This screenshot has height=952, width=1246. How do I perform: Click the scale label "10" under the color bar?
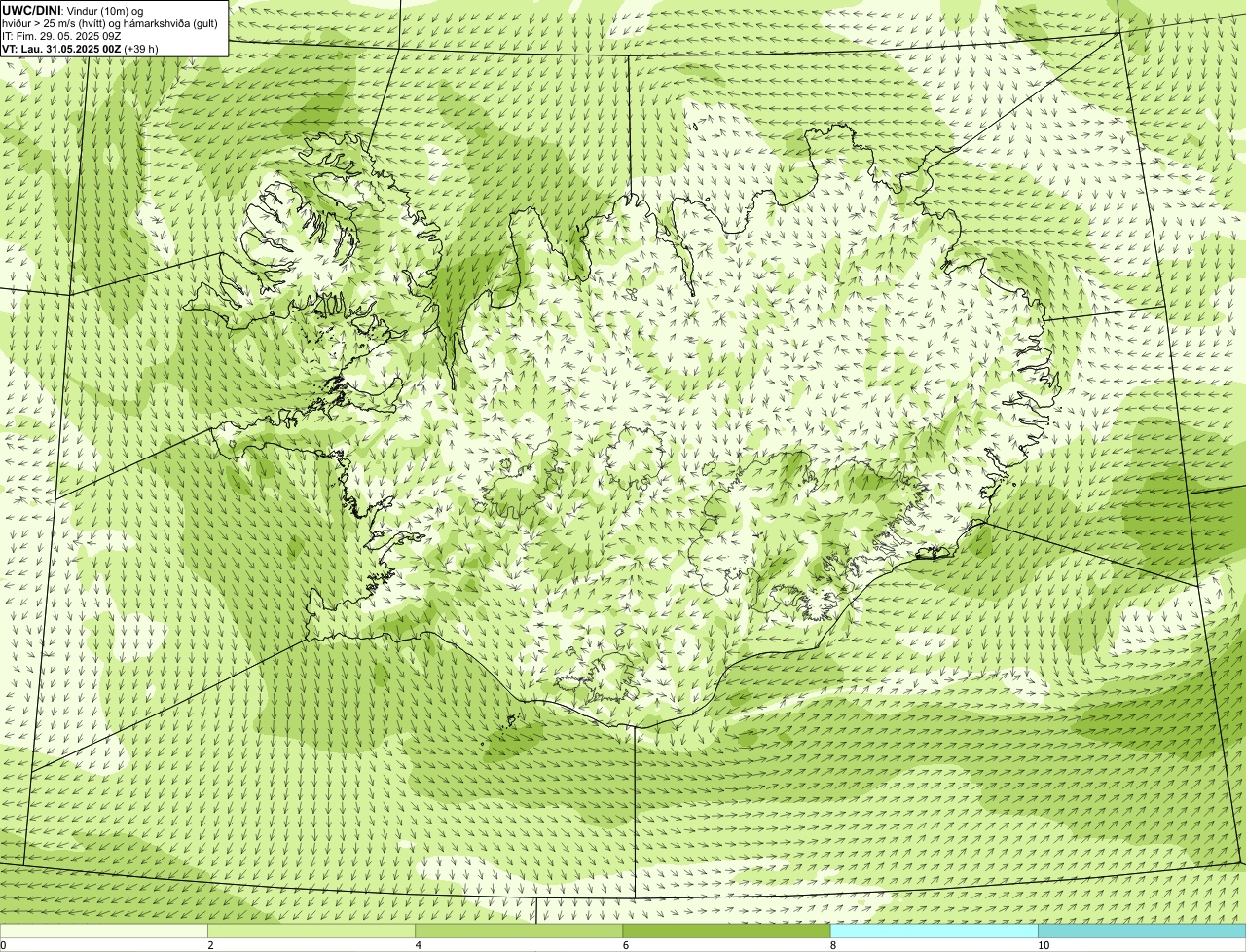1044,945
